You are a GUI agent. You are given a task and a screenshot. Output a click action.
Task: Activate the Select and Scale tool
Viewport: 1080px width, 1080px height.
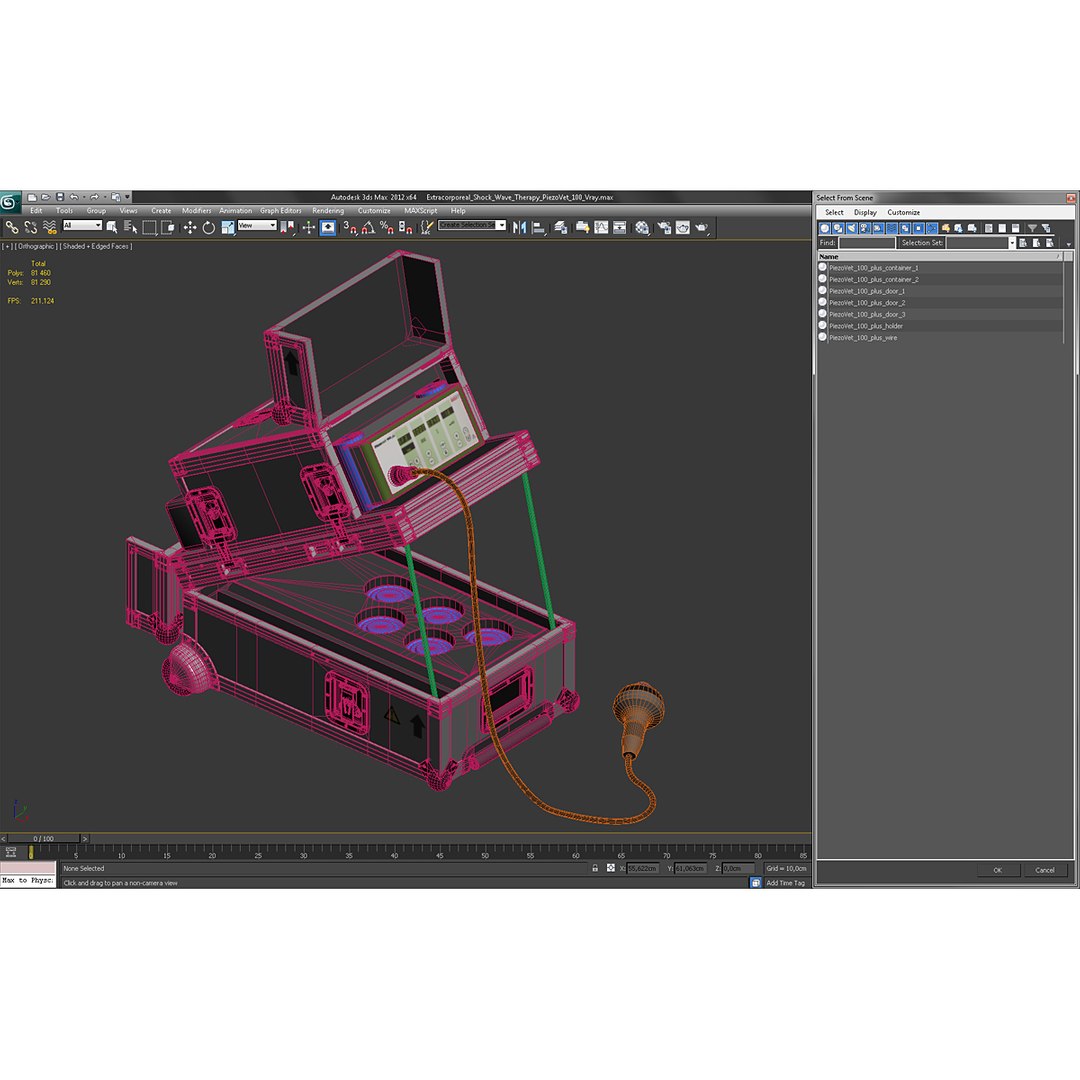pos(227,227)
